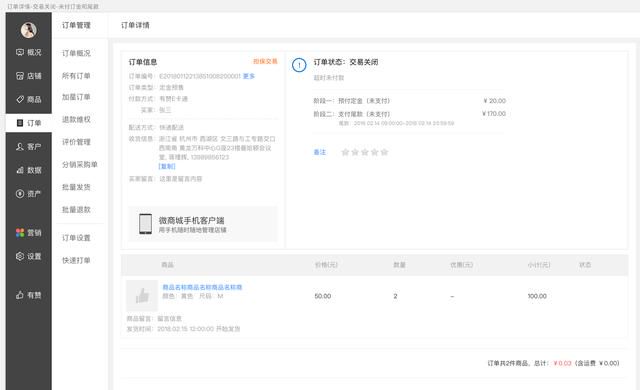Click the 商品 column header
The width and height of the screenshot is (640, 390).
(168, 265)
